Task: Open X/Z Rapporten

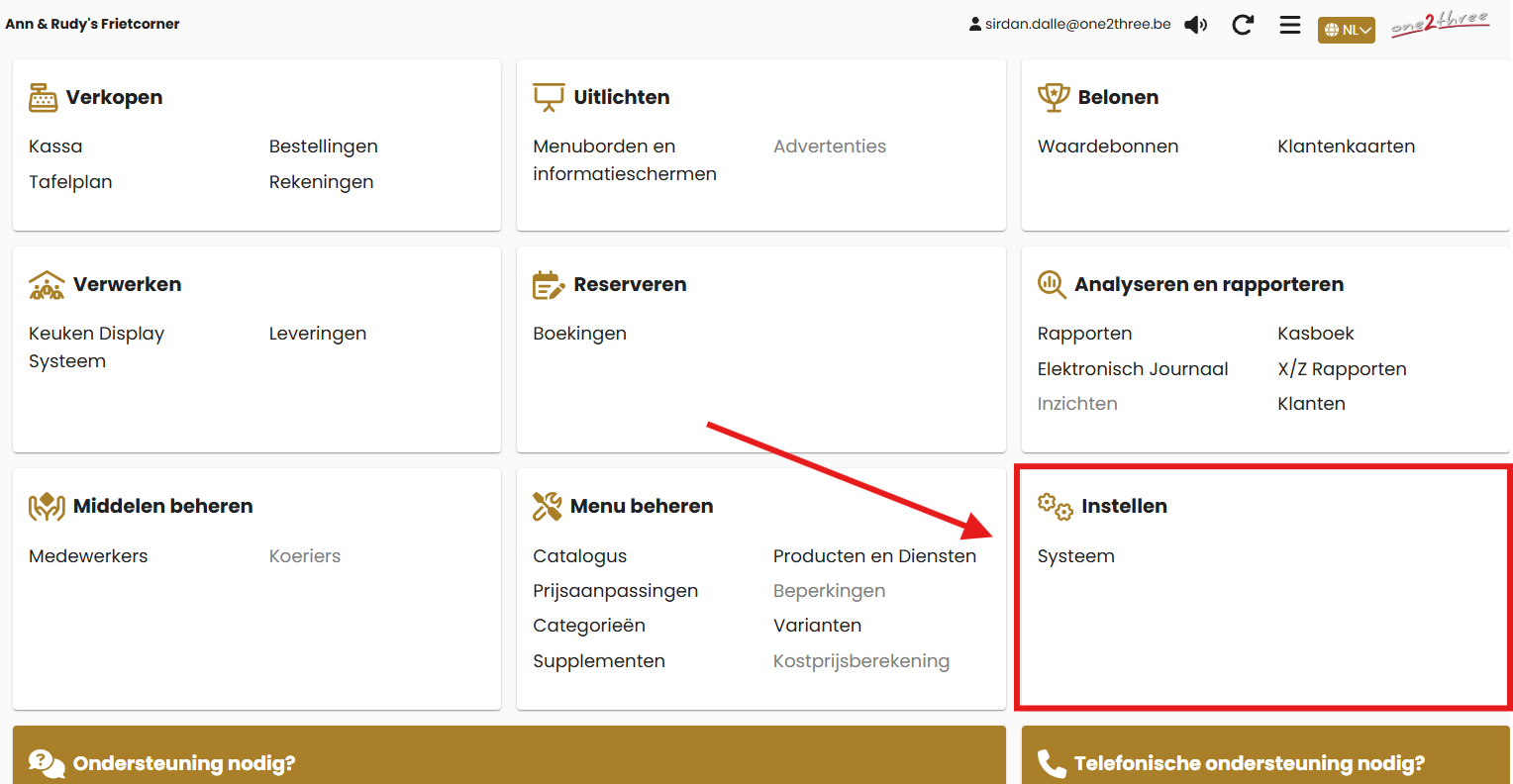Action: (1342, 369)
